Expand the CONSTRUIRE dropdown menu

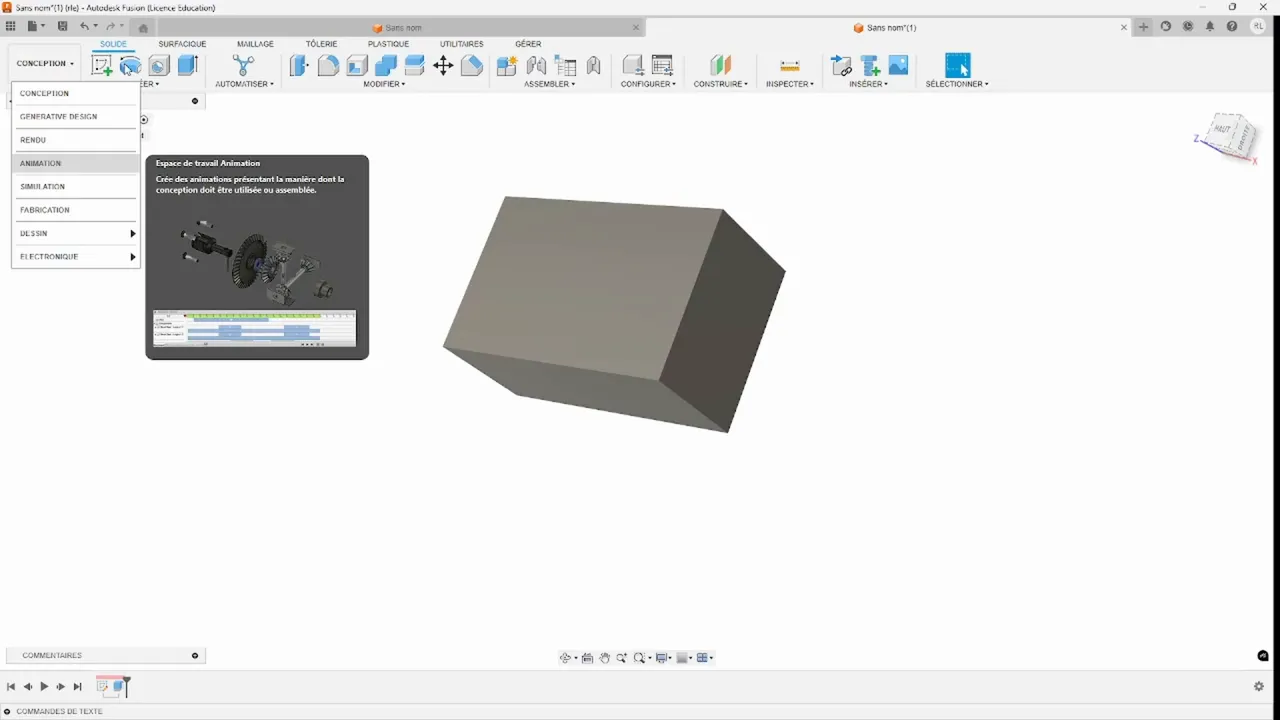point(721,84)
